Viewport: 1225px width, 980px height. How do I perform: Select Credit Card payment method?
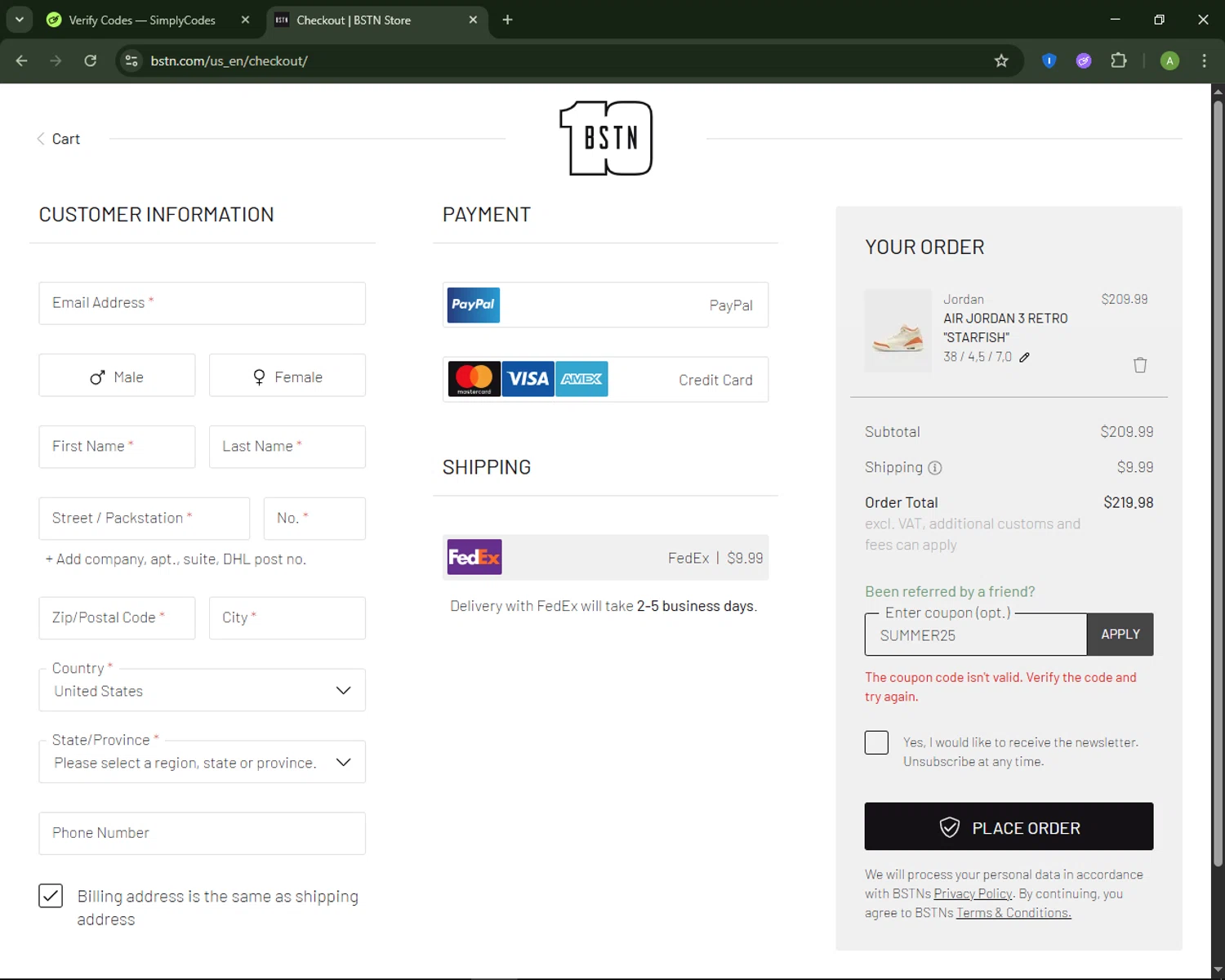605,379
